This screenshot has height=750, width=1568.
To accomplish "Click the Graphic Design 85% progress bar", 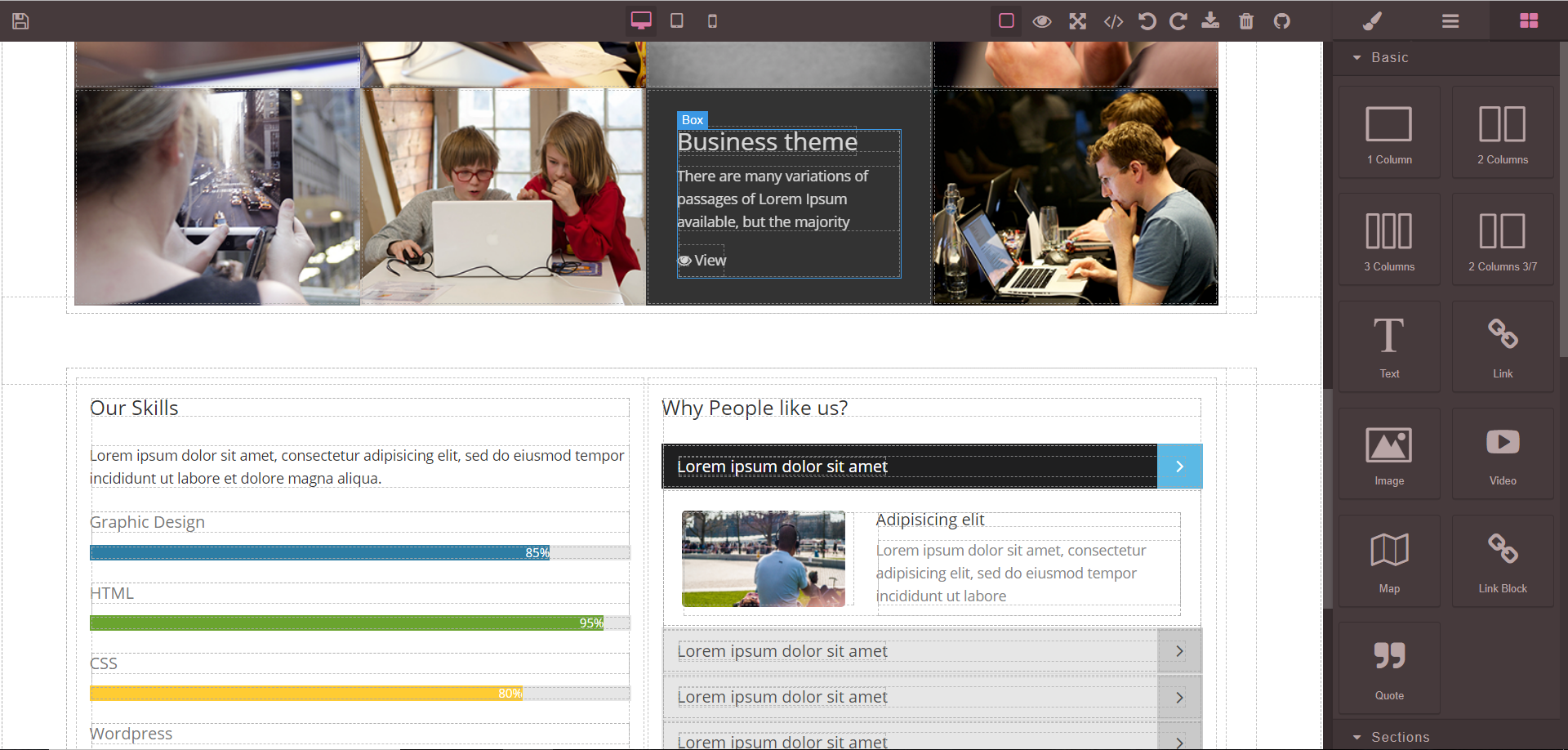I will tap(360, 553).
